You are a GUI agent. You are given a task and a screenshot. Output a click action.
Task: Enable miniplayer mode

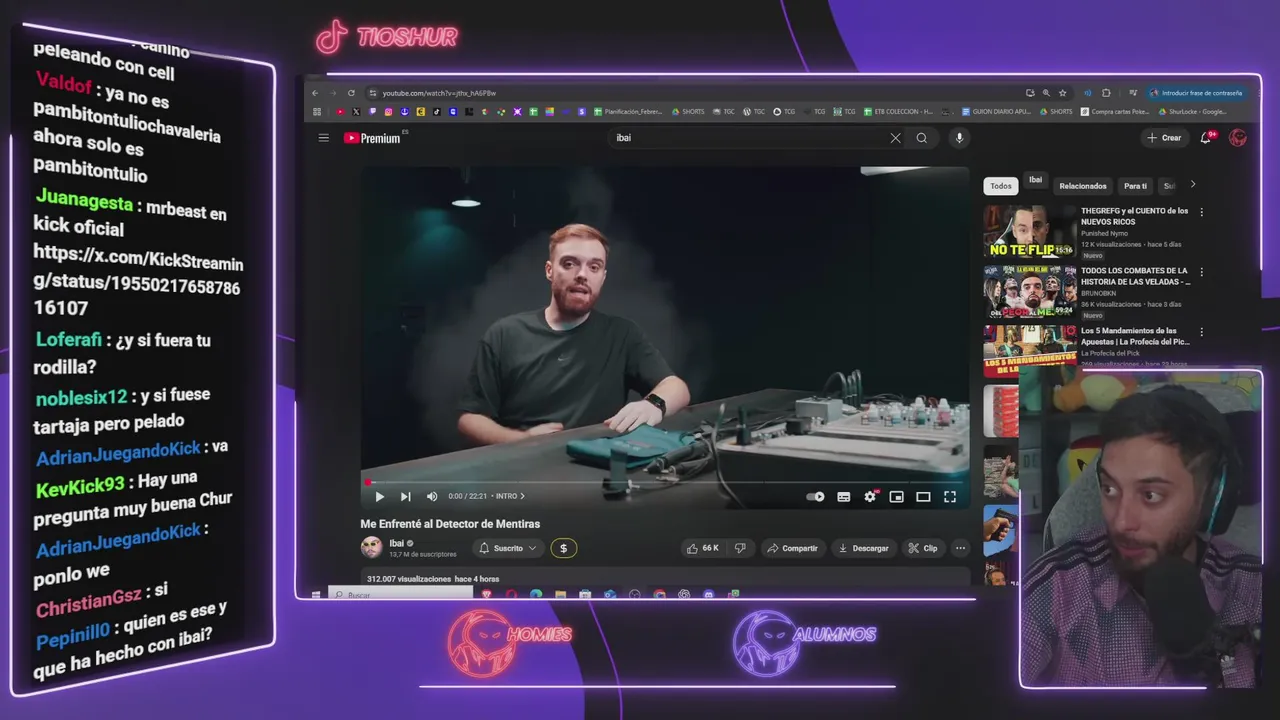click(x=896, y=497)
